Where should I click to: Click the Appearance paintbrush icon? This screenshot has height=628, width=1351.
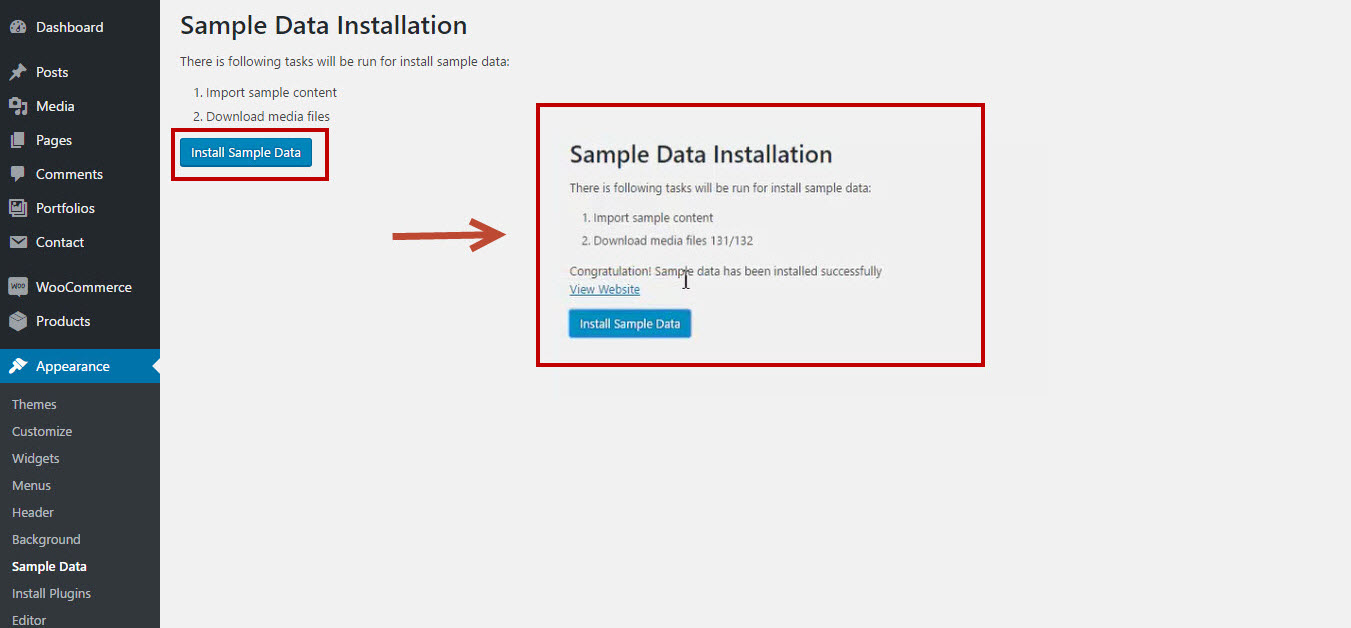(x=18, y=366)
